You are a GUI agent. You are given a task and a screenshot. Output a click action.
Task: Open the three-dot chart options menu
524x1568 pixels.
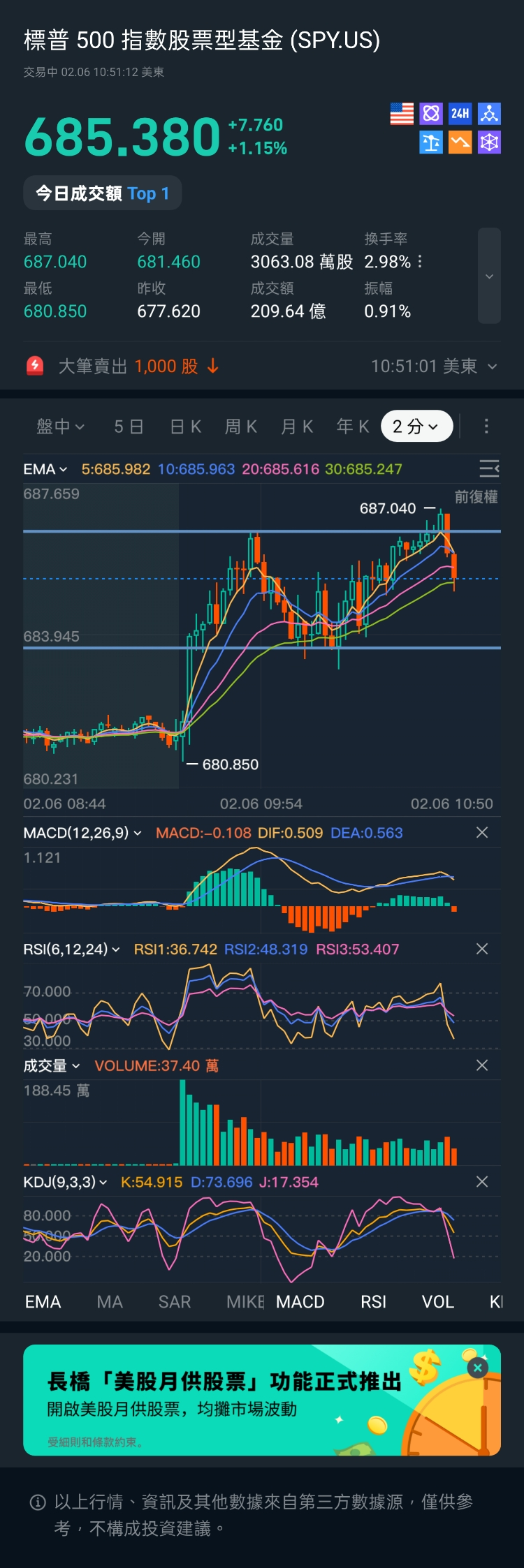pos(486,426)
